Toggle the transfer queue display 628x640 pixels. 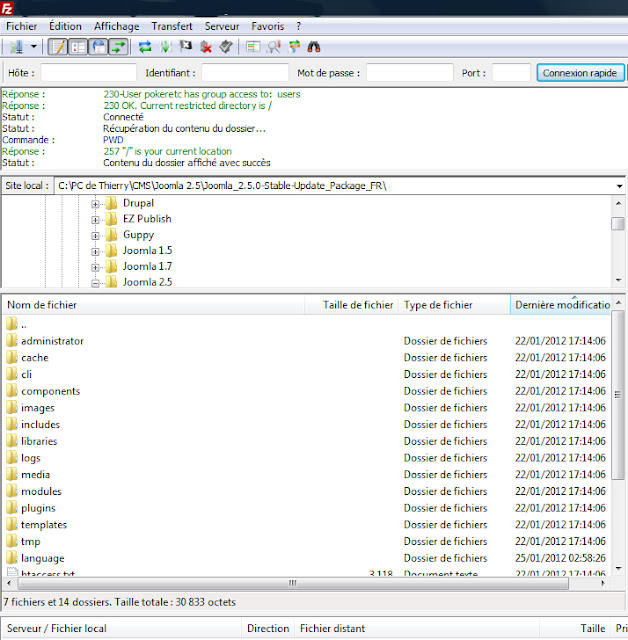point(118,47)
